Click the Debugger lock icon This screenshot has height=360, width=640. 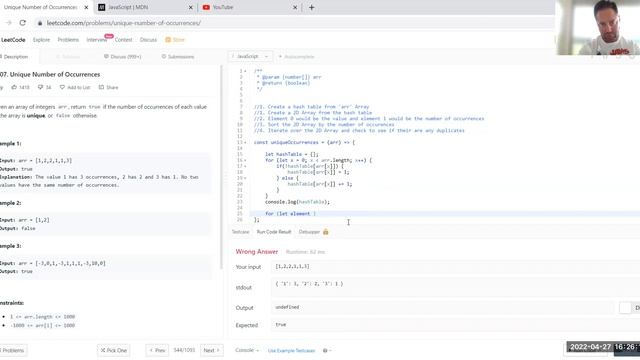click(x=325, y=232)
